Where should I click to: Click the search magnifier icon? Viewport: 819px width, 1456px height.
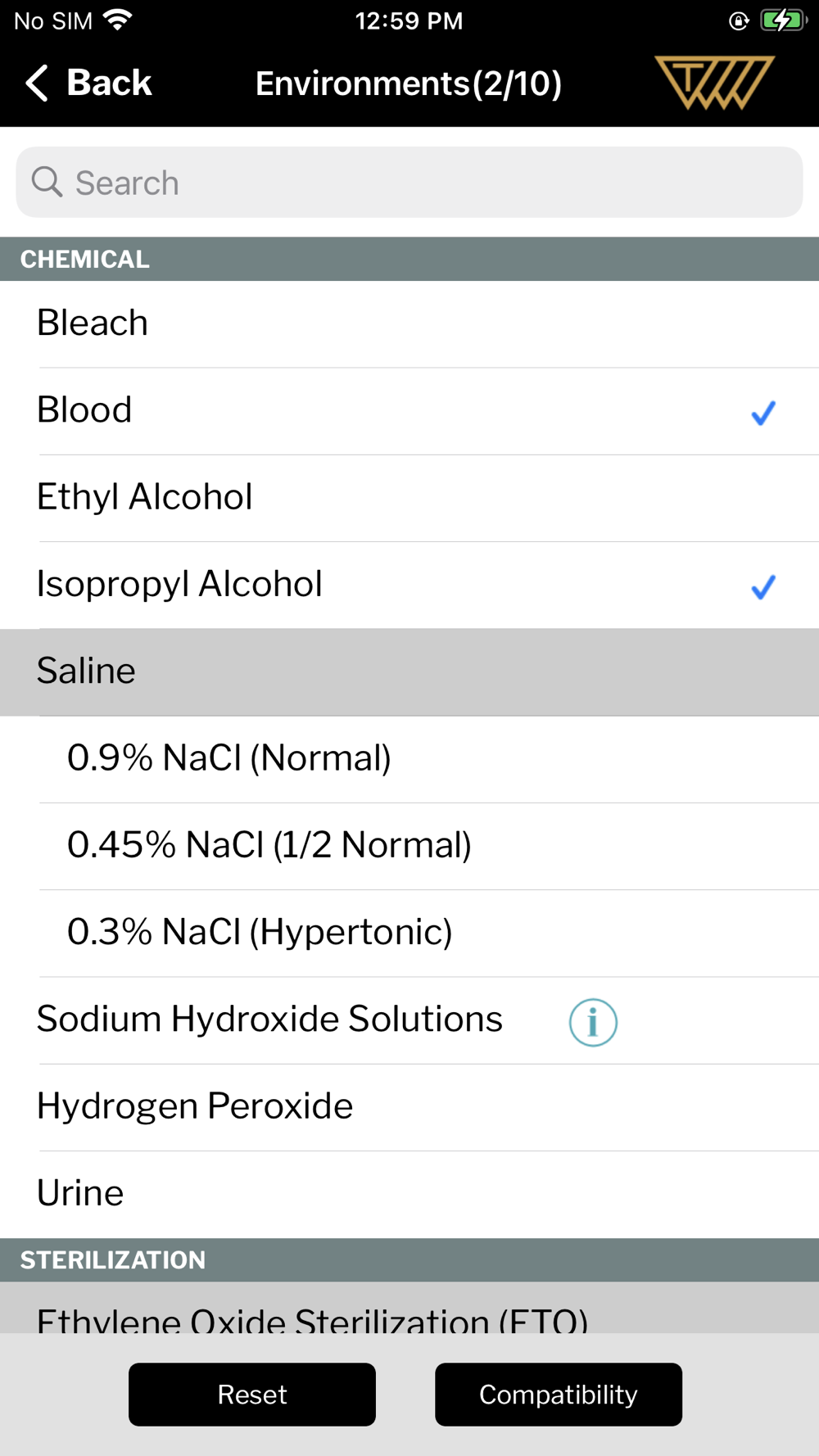47,182
